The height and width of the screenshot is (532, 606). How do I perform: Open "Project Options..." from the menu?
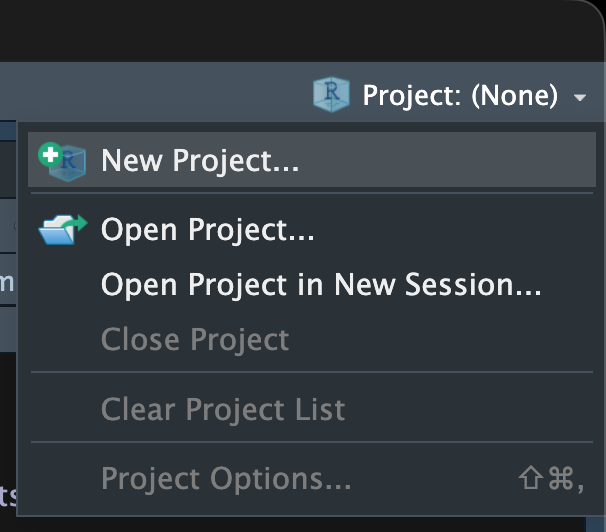click(x=226, y=479)
